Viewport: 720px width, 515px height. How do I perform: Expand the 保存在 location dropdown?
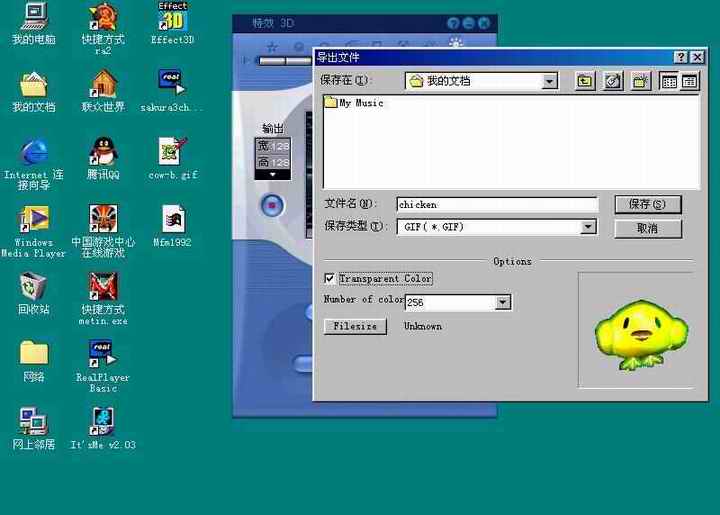550,82
